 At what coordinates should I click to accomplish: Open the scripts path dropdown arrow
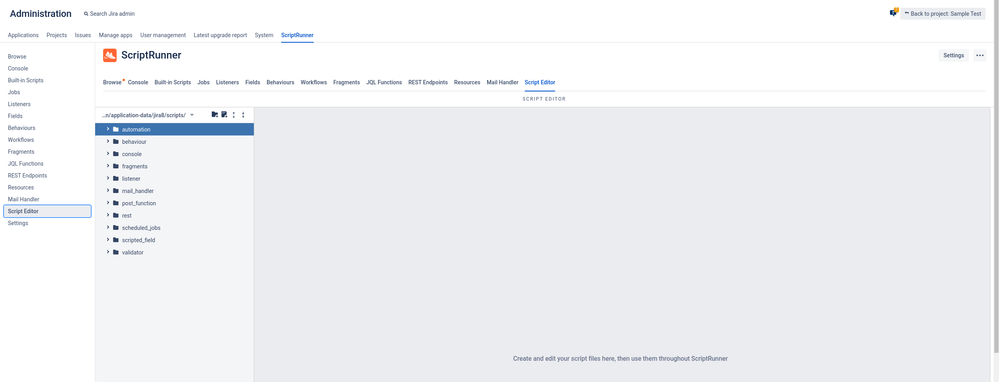click(192, 115)
